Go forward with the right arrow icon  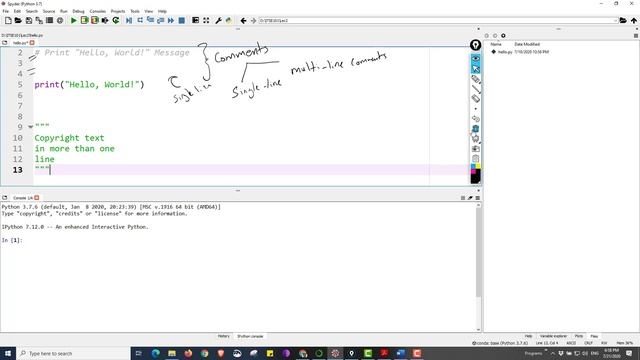(253, 20)
